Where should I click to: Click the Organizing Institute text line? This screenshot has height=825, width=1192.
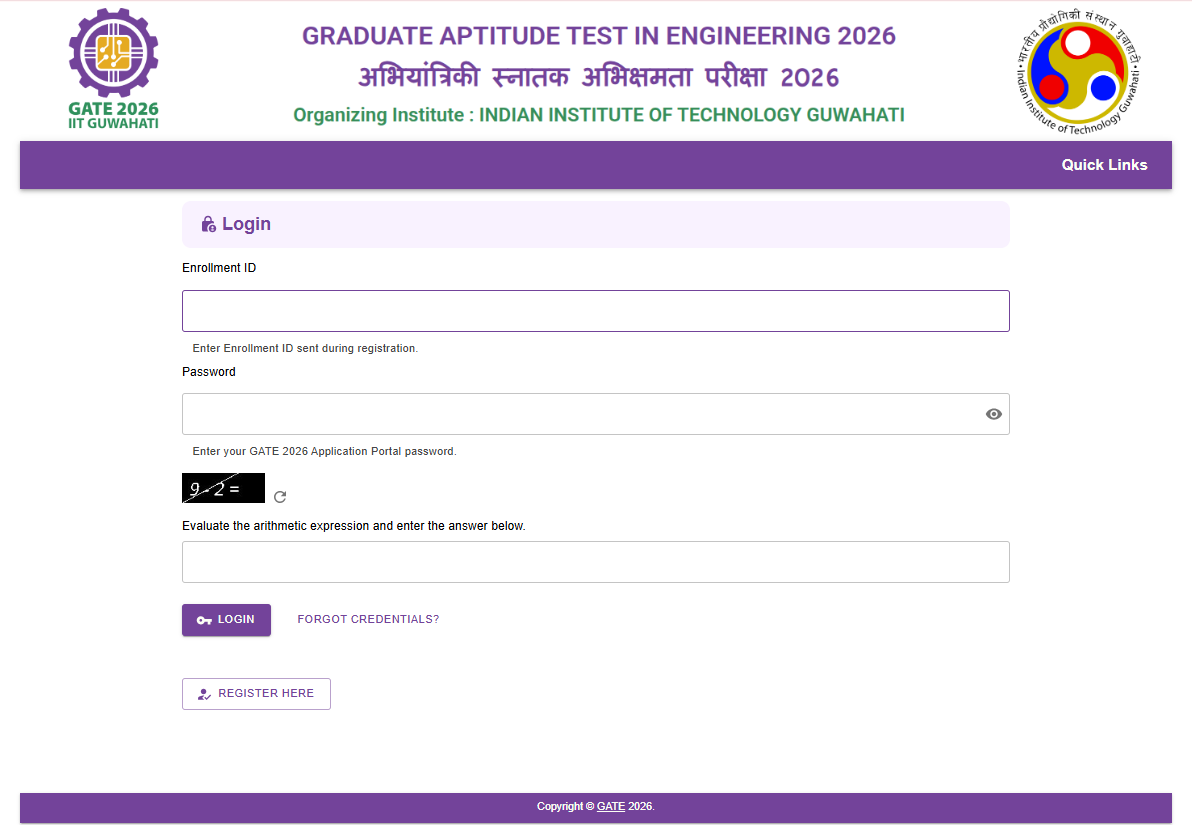click(598, 115)
